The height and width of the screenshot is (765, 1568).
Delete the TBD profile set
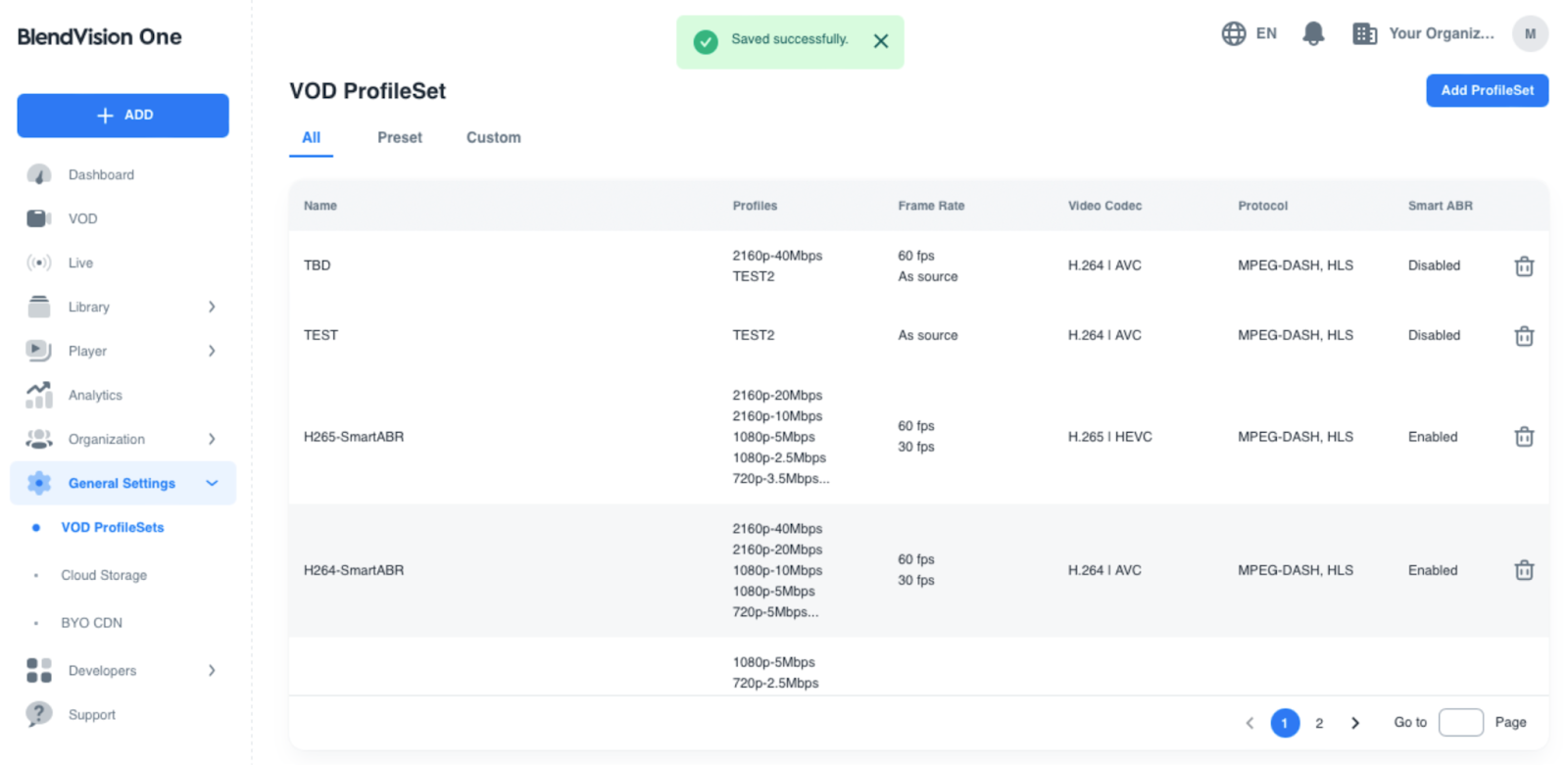1523,266
